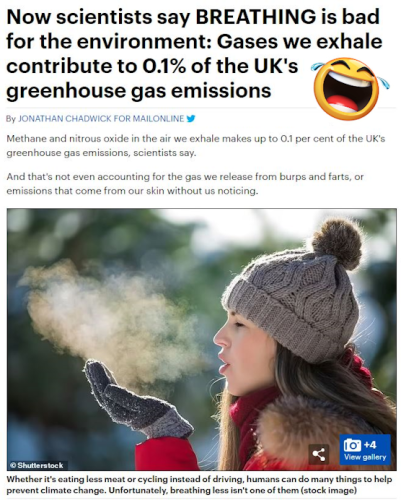The width and height of the screenshot is (401, 500).
Task: Open the Jonathan Chadwick author link
Action: 65,118
